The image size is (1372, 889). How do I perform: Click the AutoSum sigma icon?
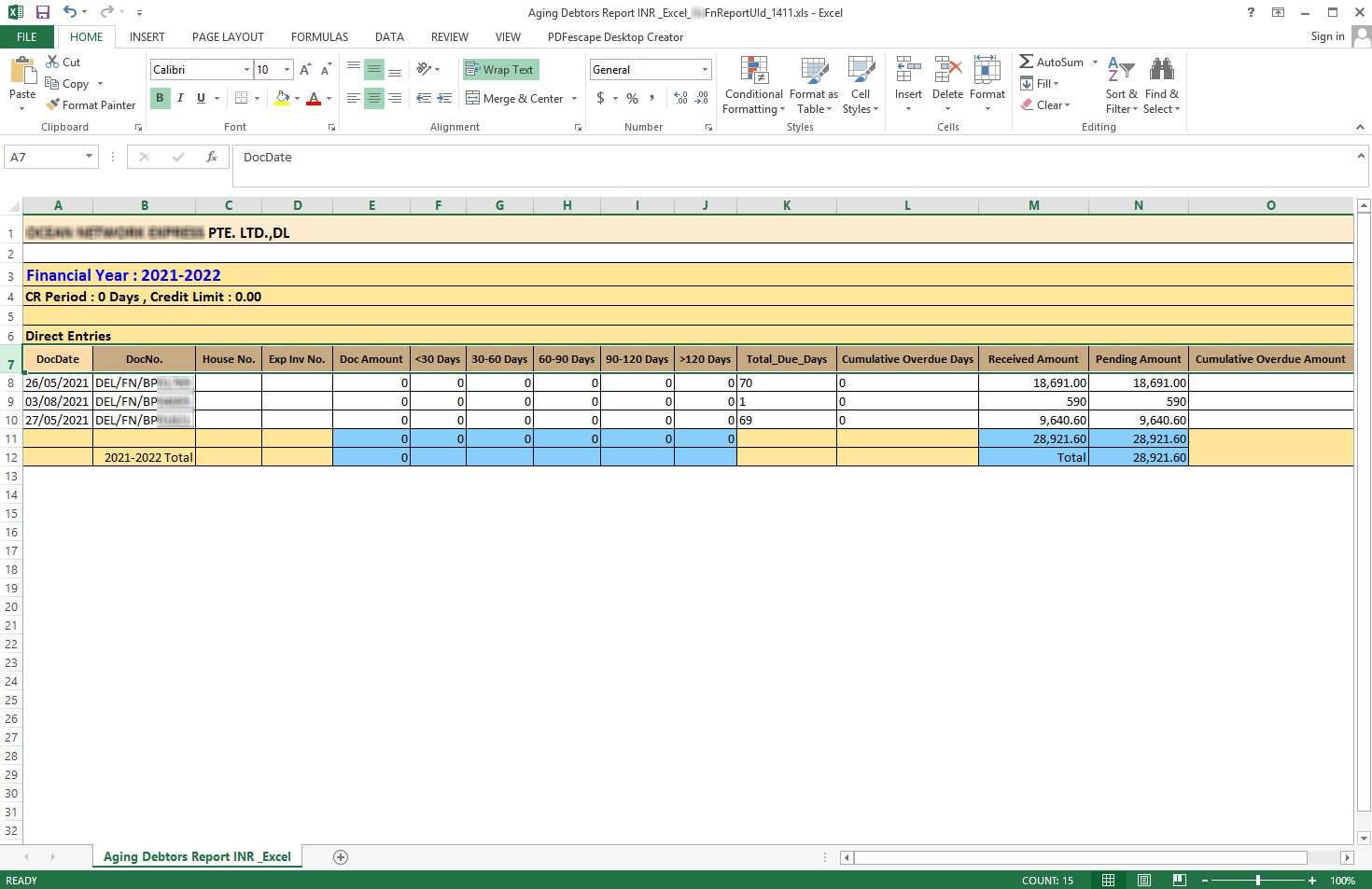[x=1027, y=62]
